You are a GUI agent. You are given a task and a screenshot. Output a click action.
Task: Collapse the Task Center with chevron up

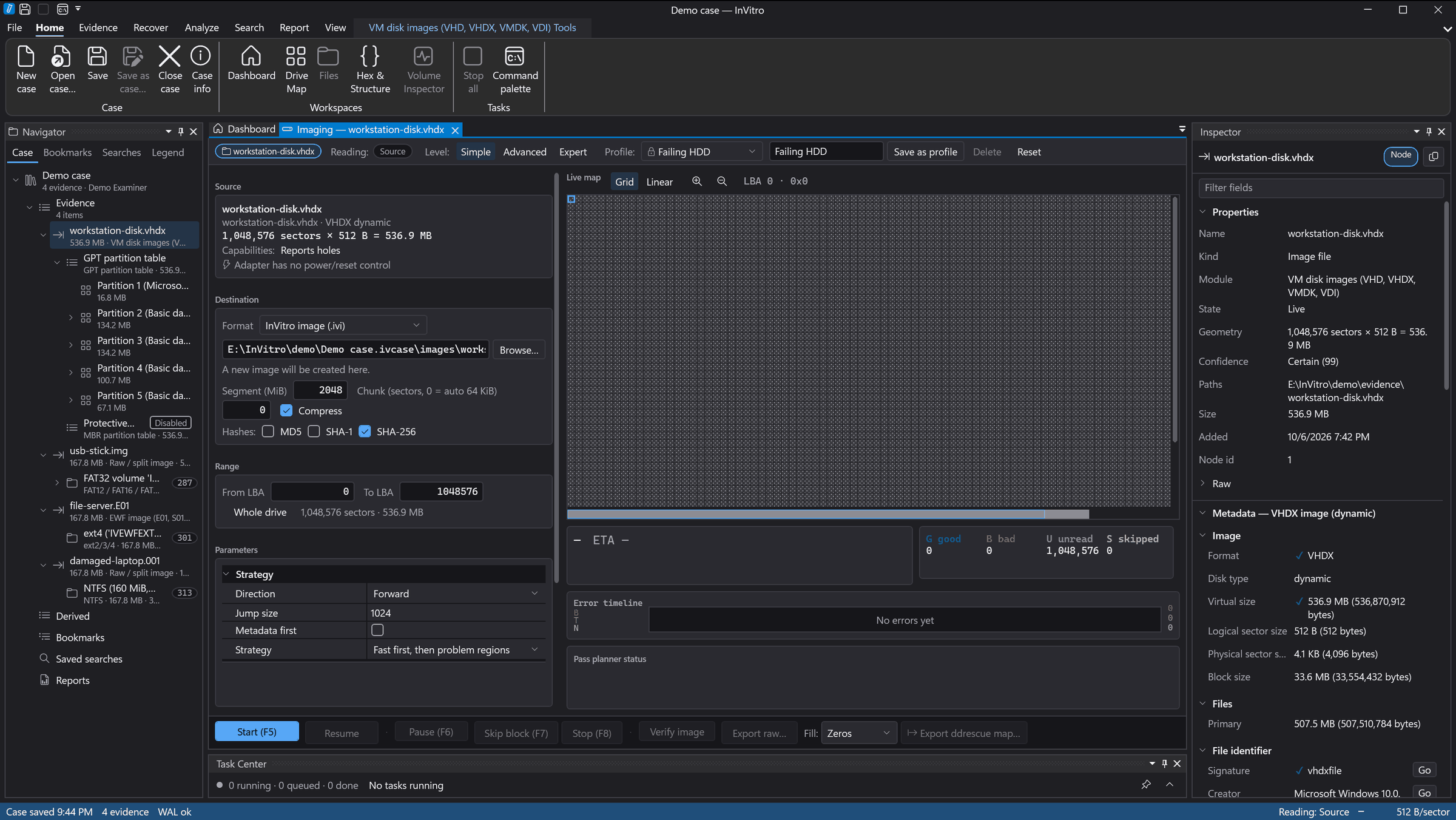pyautogui.click(x=1170, y=785)
